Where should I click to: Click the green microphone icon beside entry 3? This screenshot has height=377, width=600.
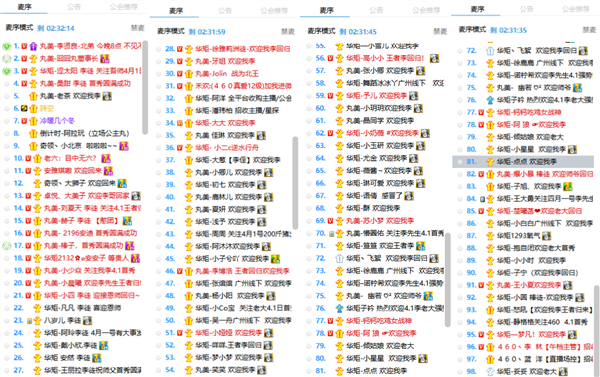coord(6,71)
